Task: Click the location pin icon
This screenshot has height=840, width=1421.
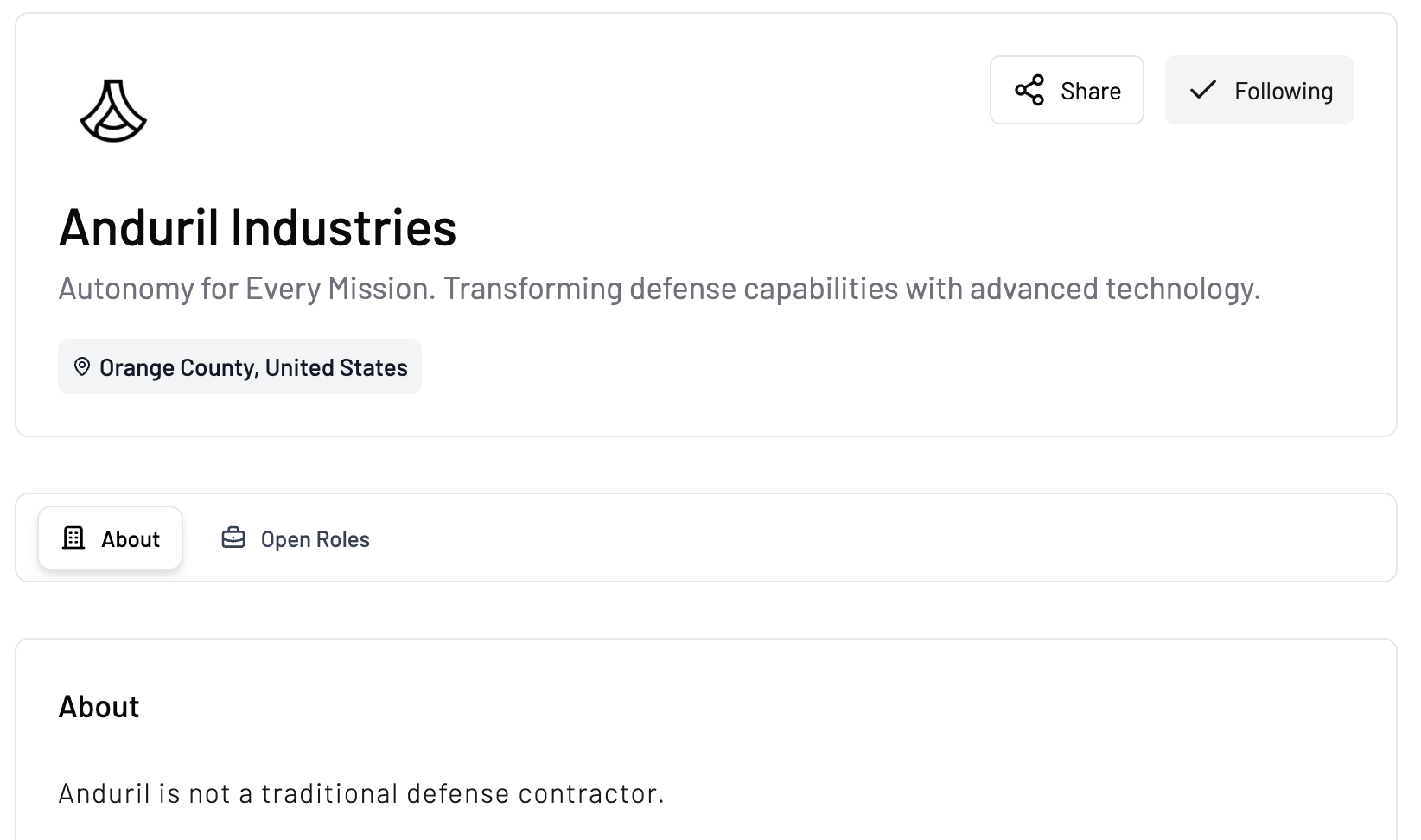Action: tap(82, 367)
